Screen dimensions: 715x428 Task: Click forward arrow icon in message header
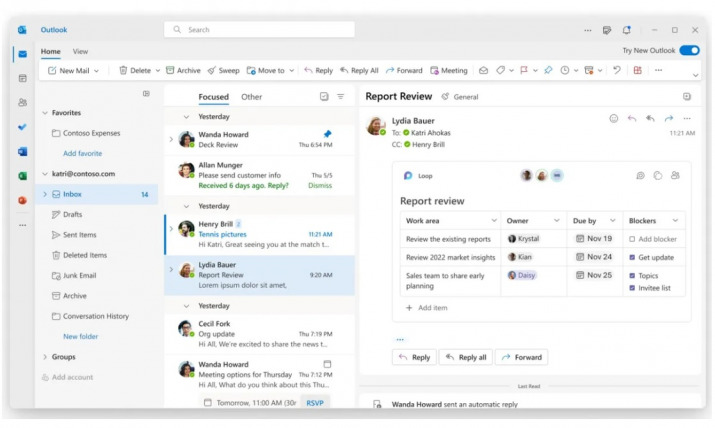click(668, 119)
